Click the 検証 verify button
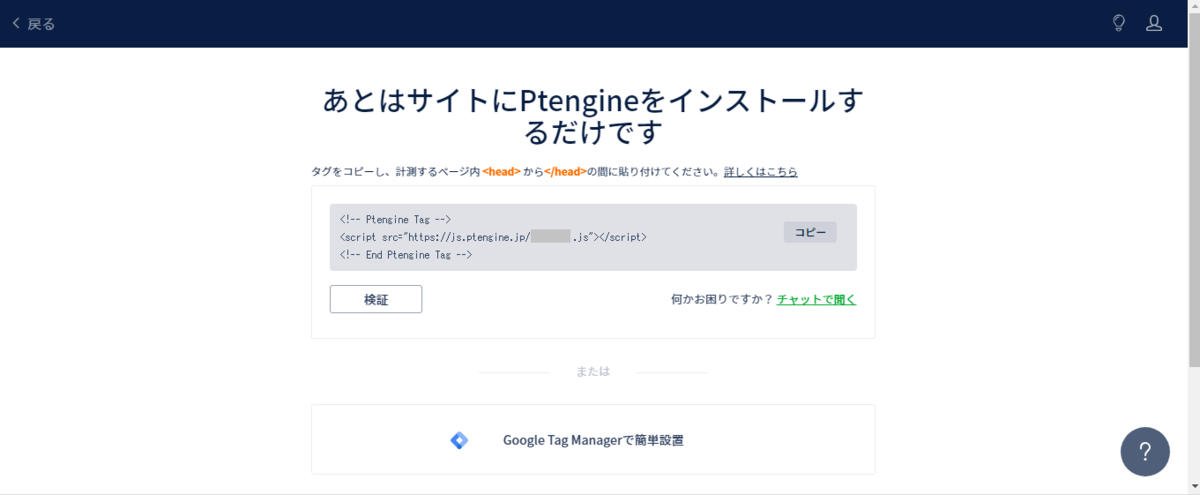This screenshot has width=1200, height=495. click(x=376, y=299)
